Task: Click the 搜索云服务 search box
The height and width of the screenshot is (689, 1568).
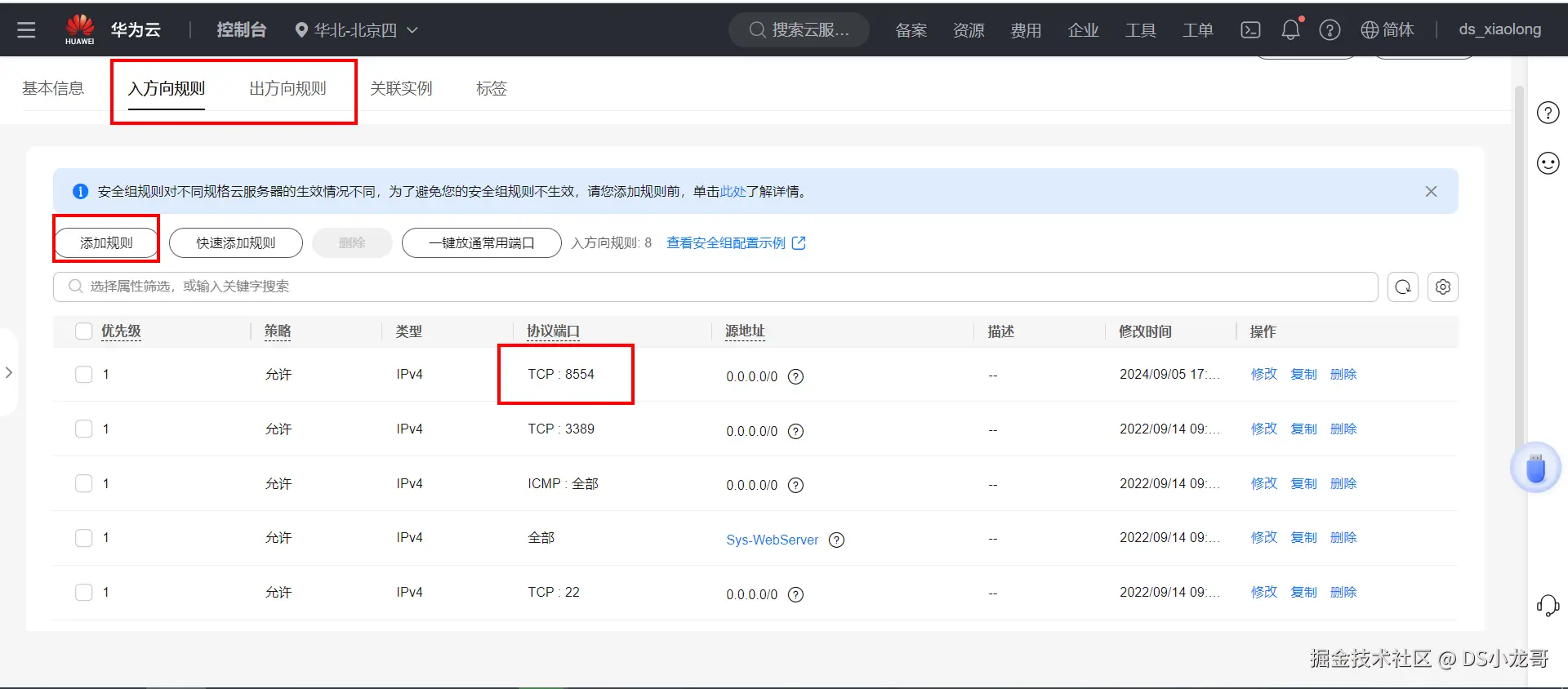Action: pyautogui.click(x=799, y=30)
